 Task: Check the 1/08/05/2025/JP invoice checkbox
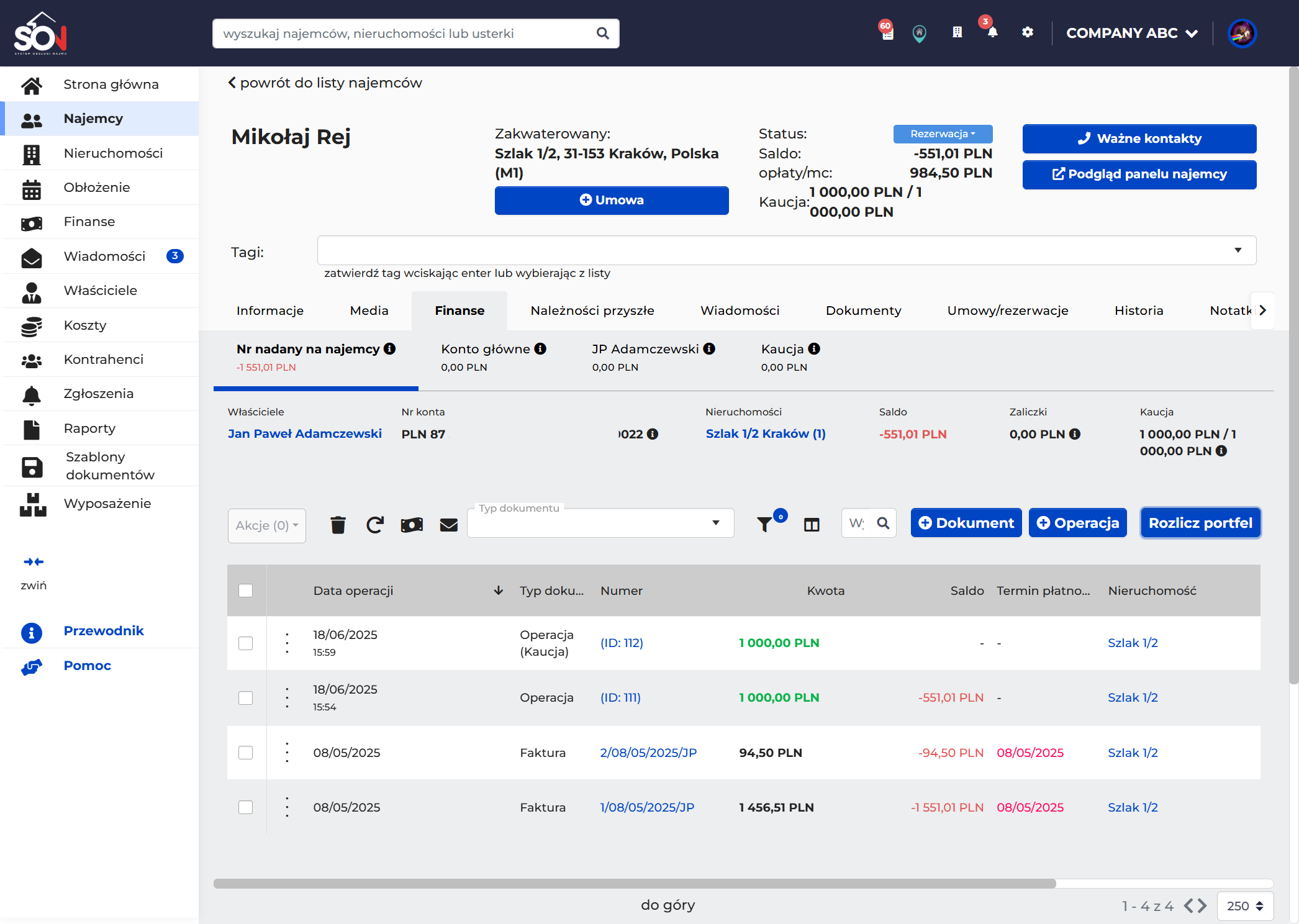coord(246,807)
